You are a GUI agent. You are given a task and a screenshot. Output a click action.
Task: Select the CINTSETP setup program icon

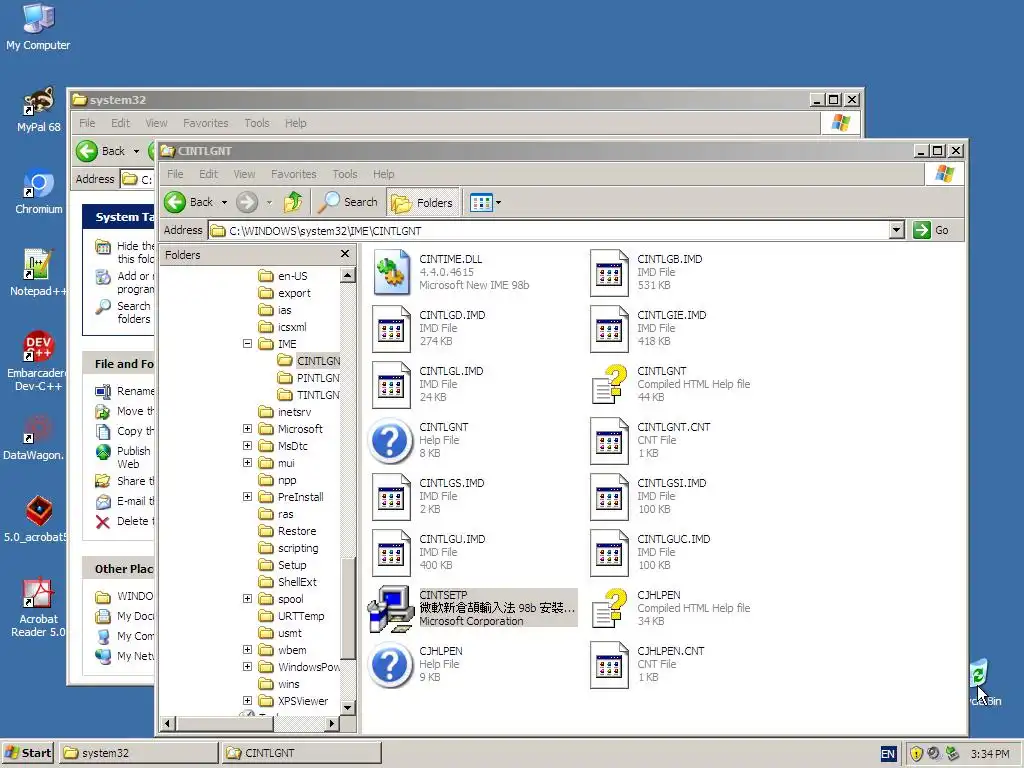(391, 609)
